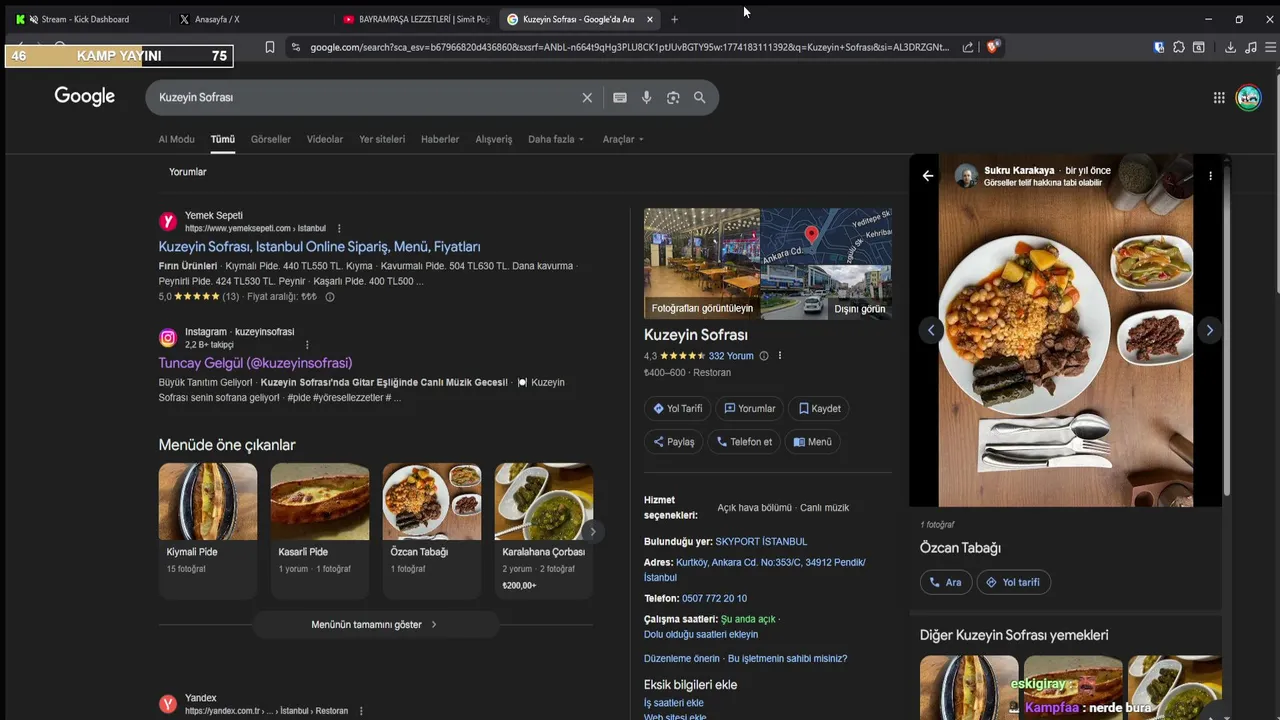This screenshot has width=1280, height=720.
Task: Click the Yol Tarifi button in the business panel
Action: 677,408
